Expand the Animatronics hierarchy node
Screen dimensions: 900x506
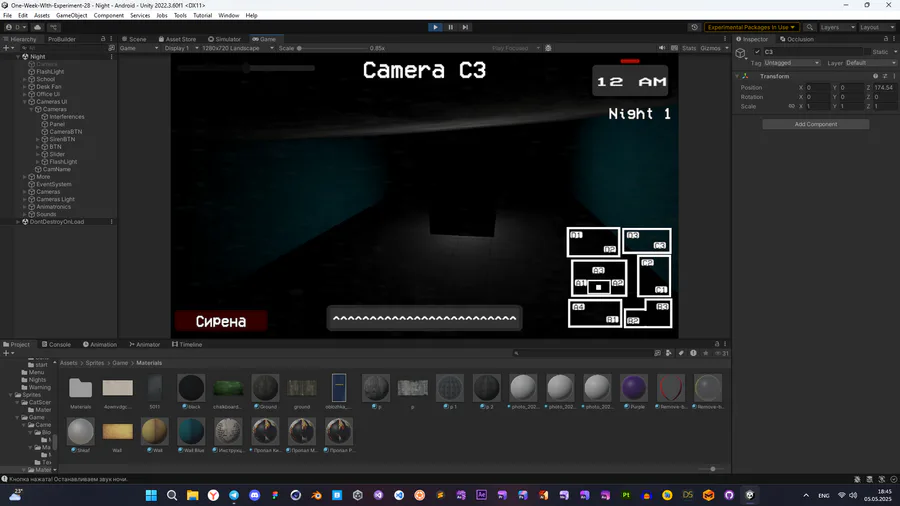coord(25,207)
